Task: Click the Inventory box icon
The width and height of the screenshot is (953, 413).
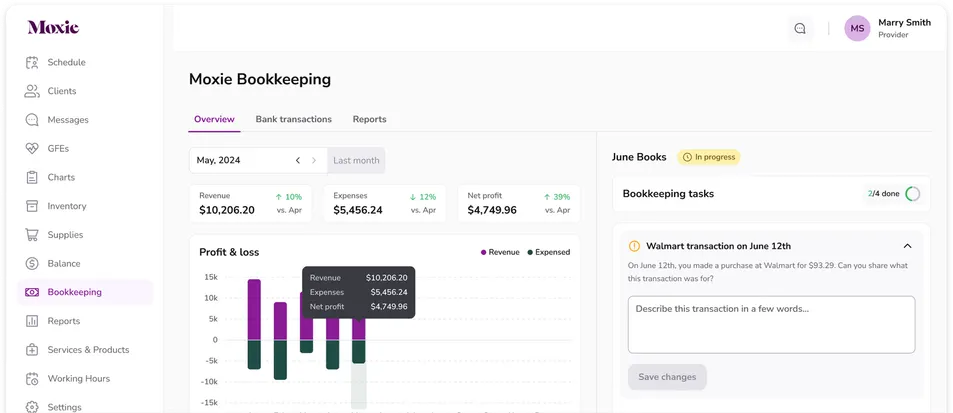Action: 32,206
